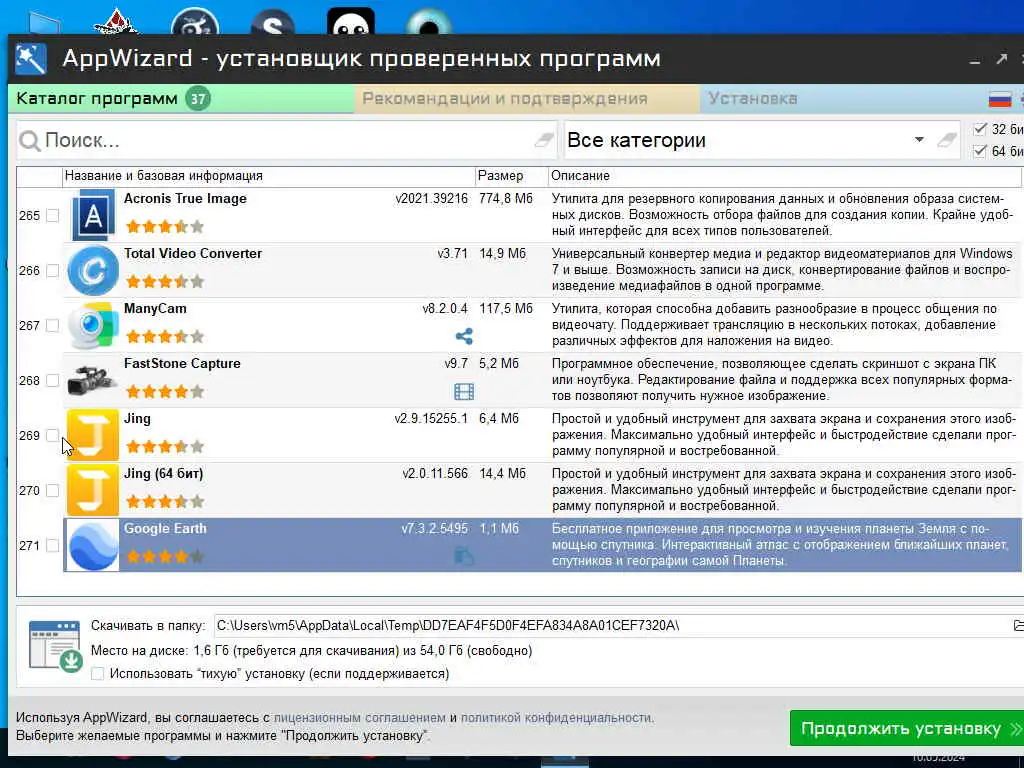Check the box for Jing 64 бит (270)
The width and height of the screenshot is (1024, 768).
point(53,490)
